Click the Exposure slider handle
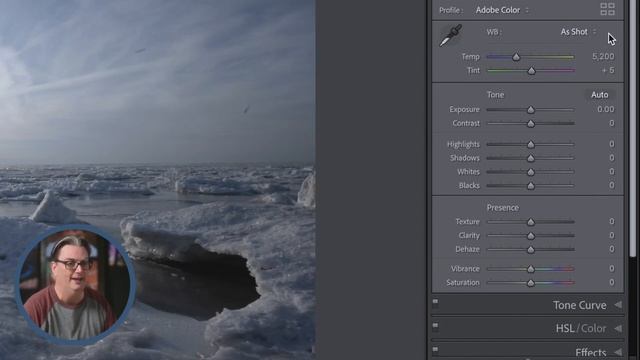This screenshot has width=640, height=360. 531,110
